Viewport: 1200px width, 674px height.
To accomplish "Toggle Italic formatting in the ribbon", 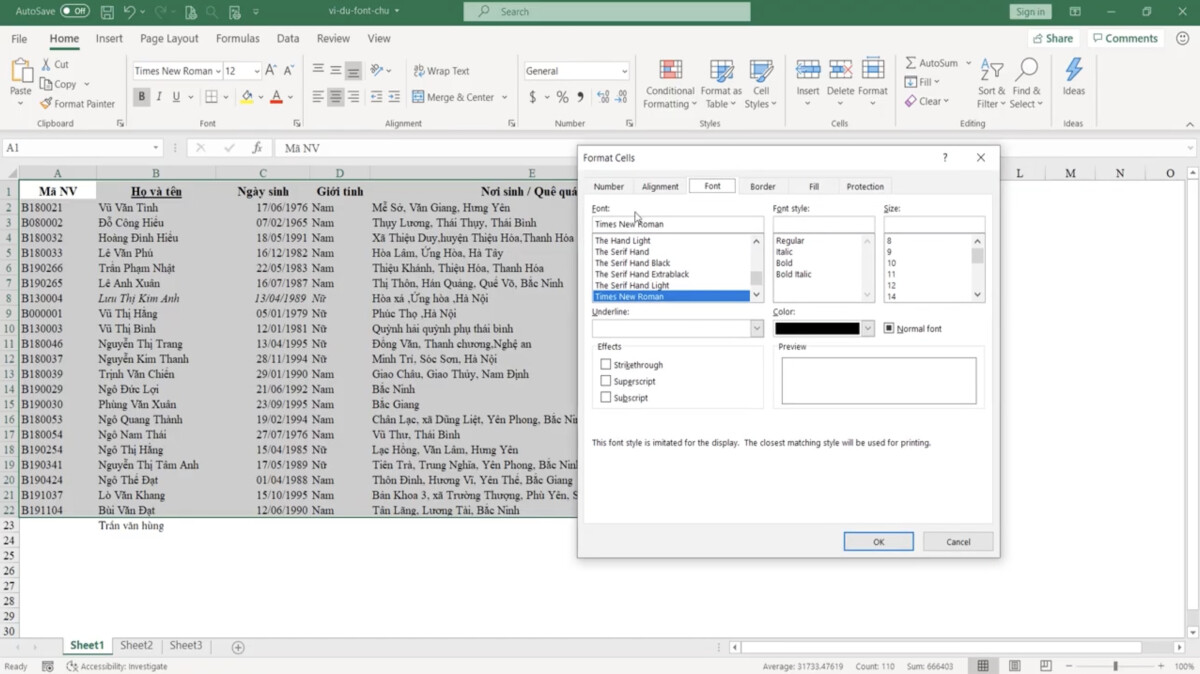I will pos(159,97).
